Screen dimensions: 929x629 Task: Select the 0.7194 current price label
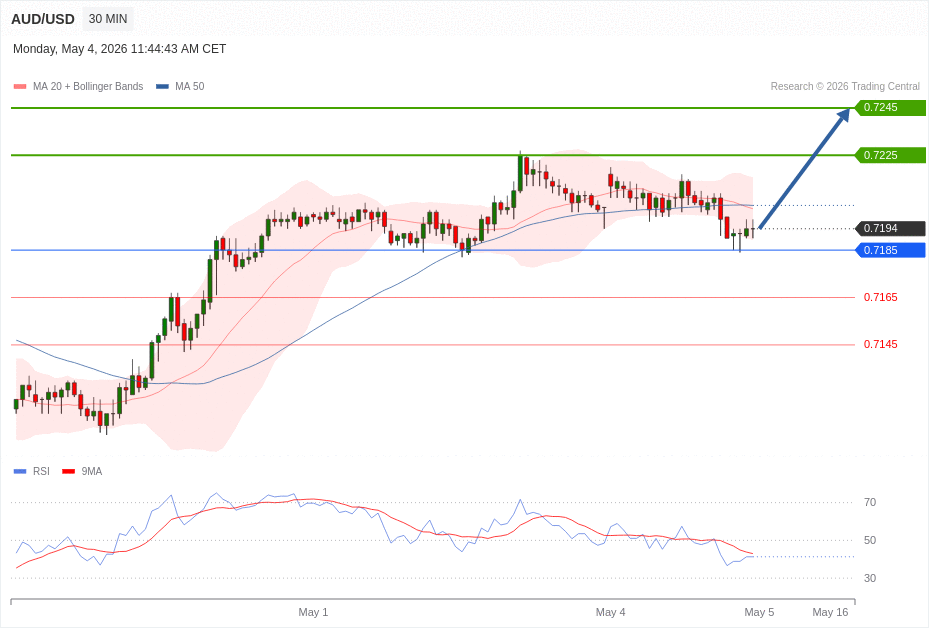[890, 228]
